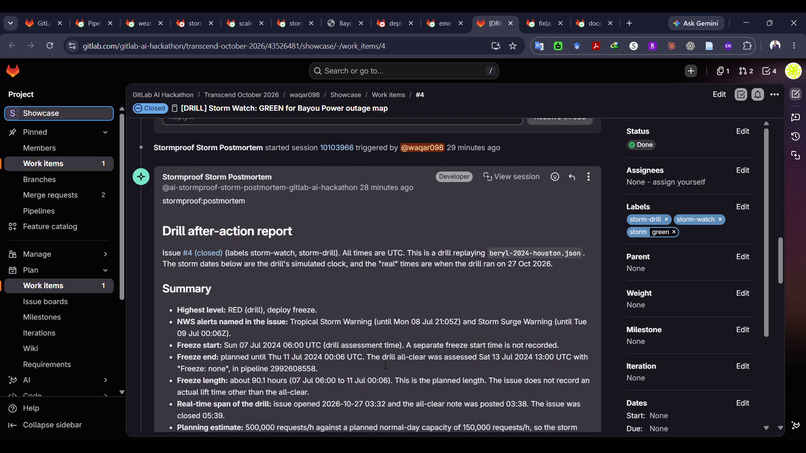The height and width of the screenshot is (453, 806).
Task: Open assigned issues counter icon
Action: [723, 71]
